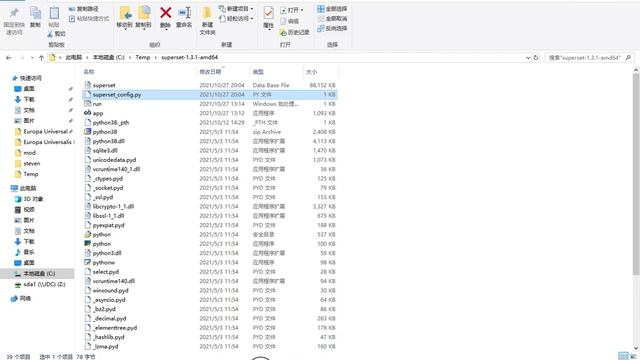Image resolution: width=640 pixels, height=360 pixels.
Task: Select the python38._pth file
Action: (210, 122)
